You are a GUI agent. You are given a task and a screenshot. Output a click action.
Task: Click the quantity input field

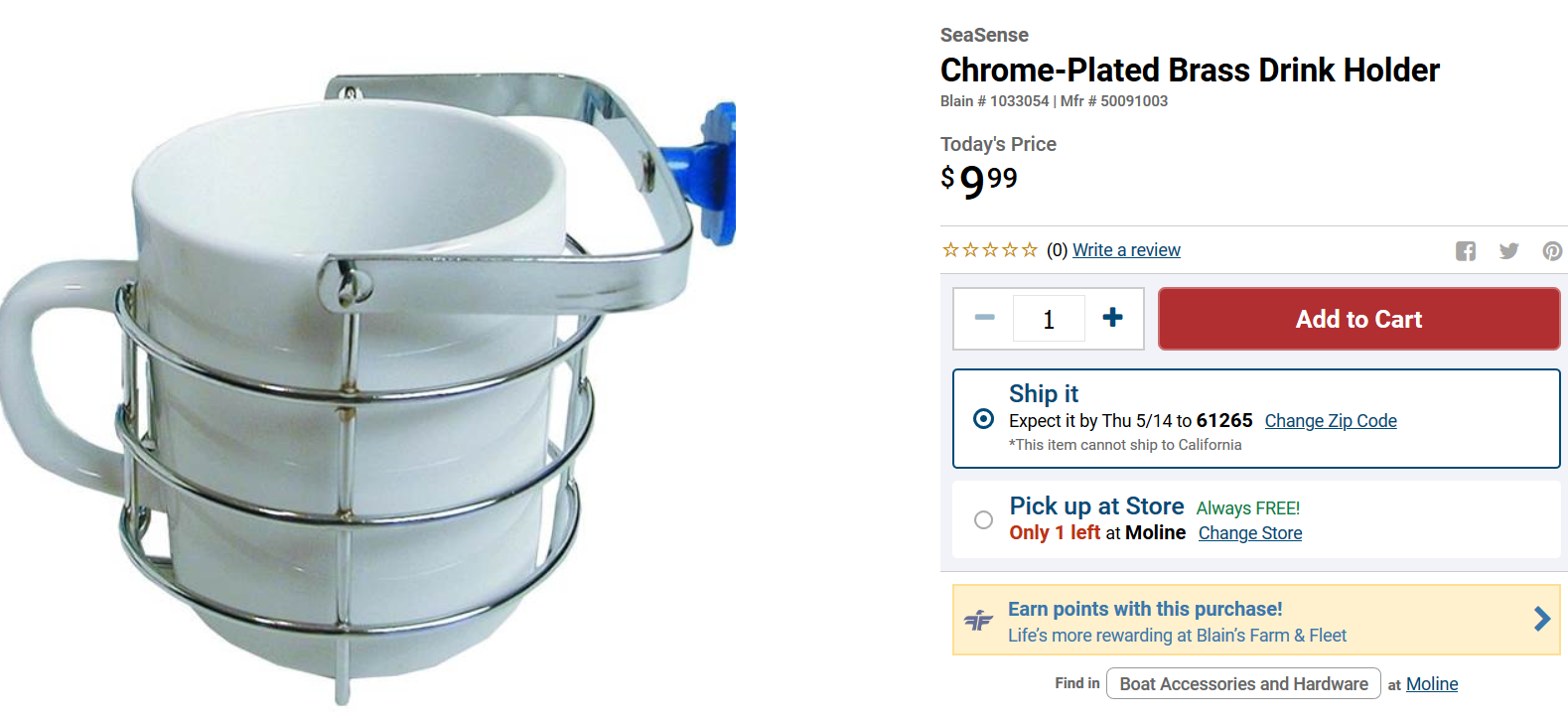coord(1049,319)
